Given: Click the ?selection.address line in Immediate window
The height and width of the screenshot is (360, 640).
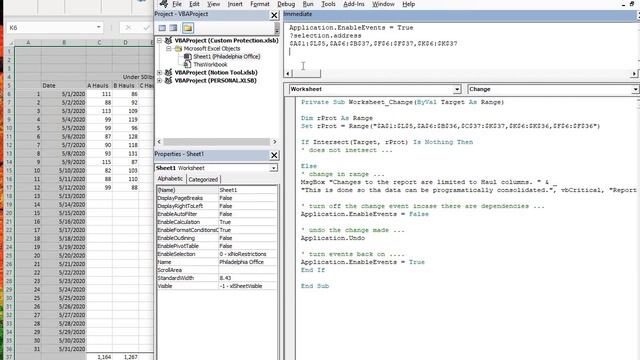Looking at the screenshot, I should point(325,36).
